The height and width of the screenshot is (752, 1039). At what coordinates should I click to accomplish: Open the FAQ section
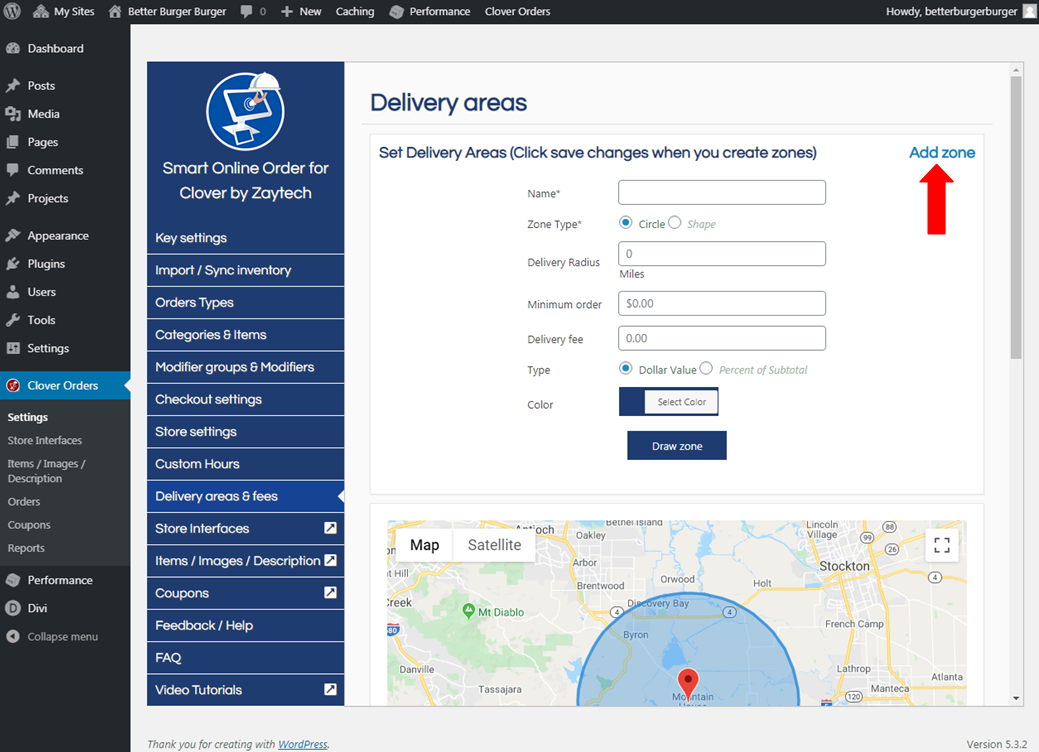tap(245, 658)
